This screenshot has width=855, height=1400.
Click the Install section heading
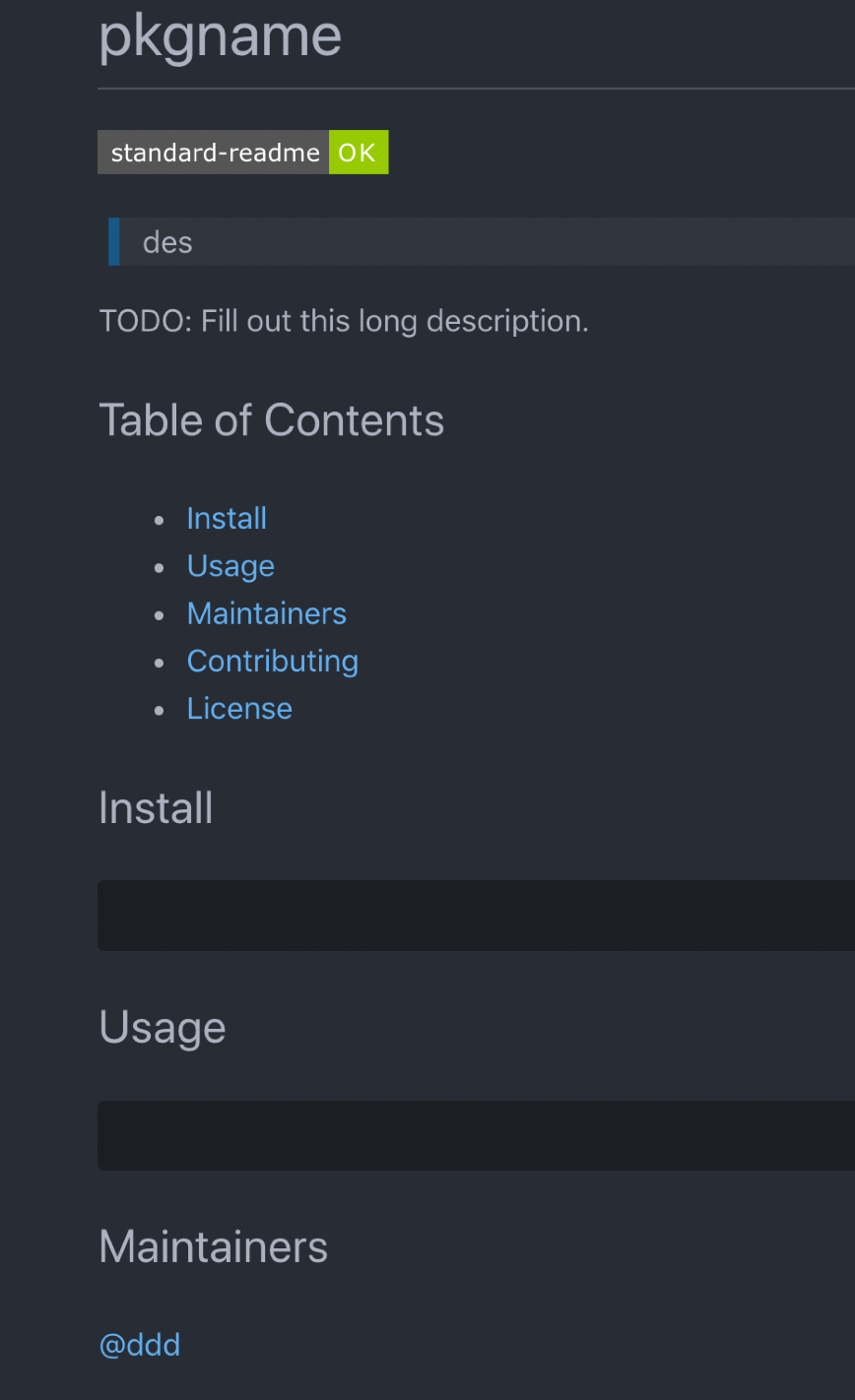click(156, 808)
